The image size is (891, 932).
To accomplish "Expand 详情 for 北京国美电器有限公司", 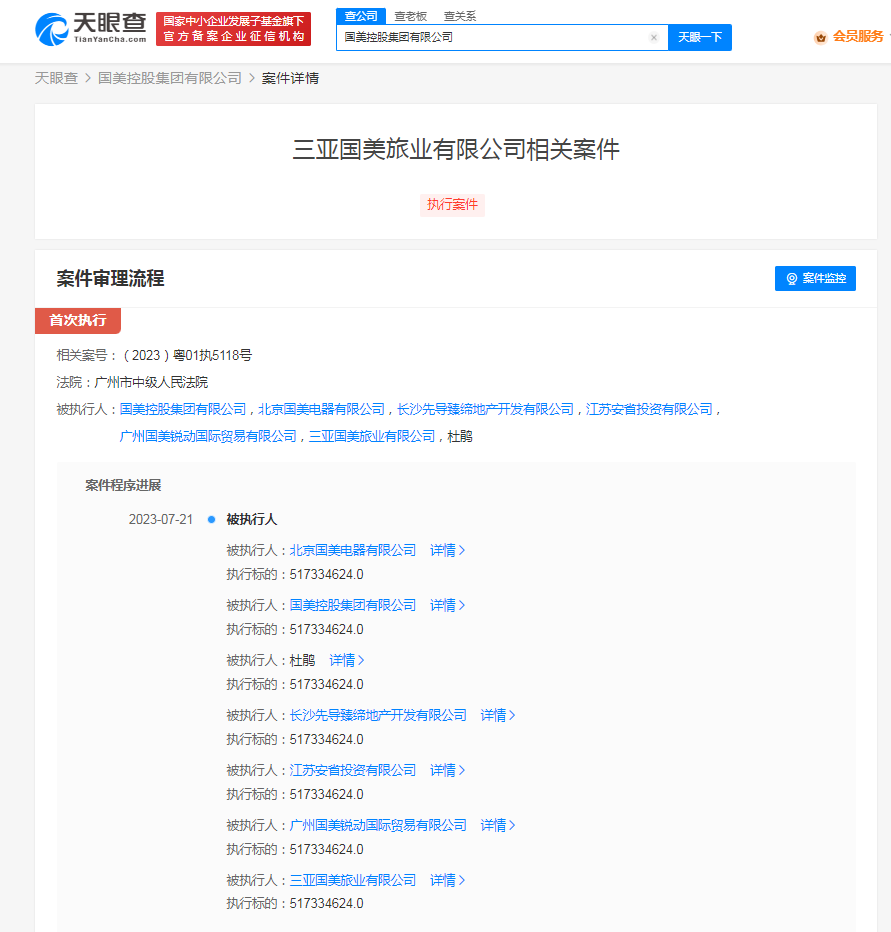I will (447, 550).
